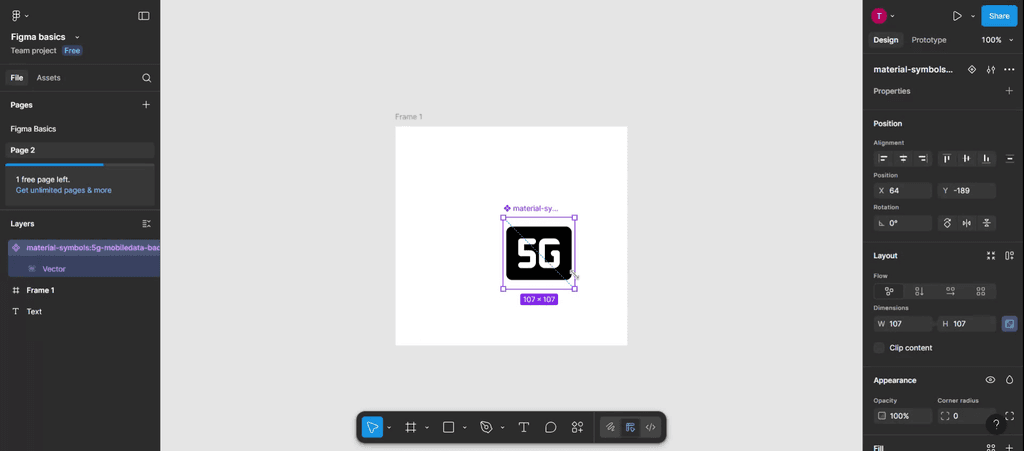Open the Actions components tool

577,428
